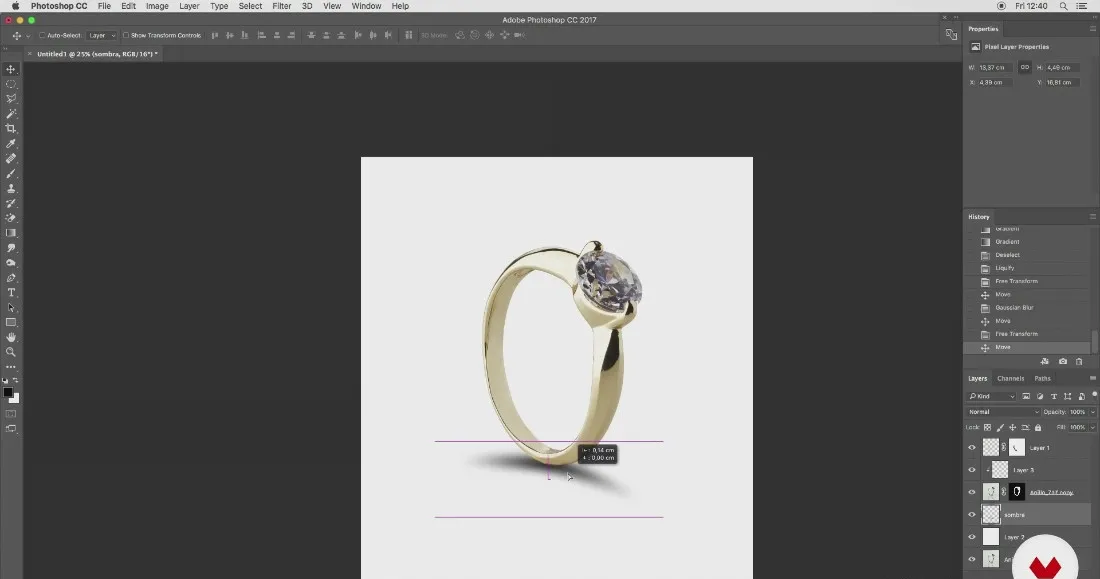Select the Move tool in the toolbox
Screen dimensions: 1100x579
(x=11, y=69)
